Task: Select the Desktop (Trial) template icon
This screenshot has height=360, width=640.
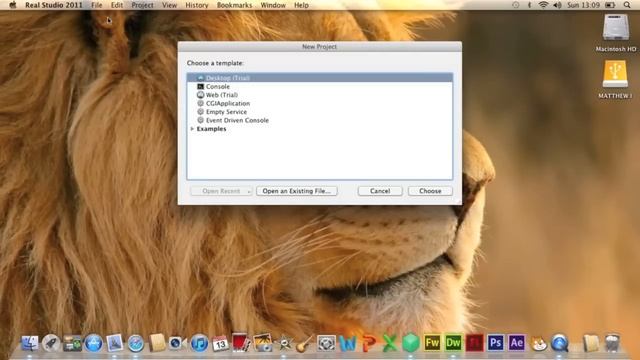Action: pyautogui.click(x=200, y=78)
